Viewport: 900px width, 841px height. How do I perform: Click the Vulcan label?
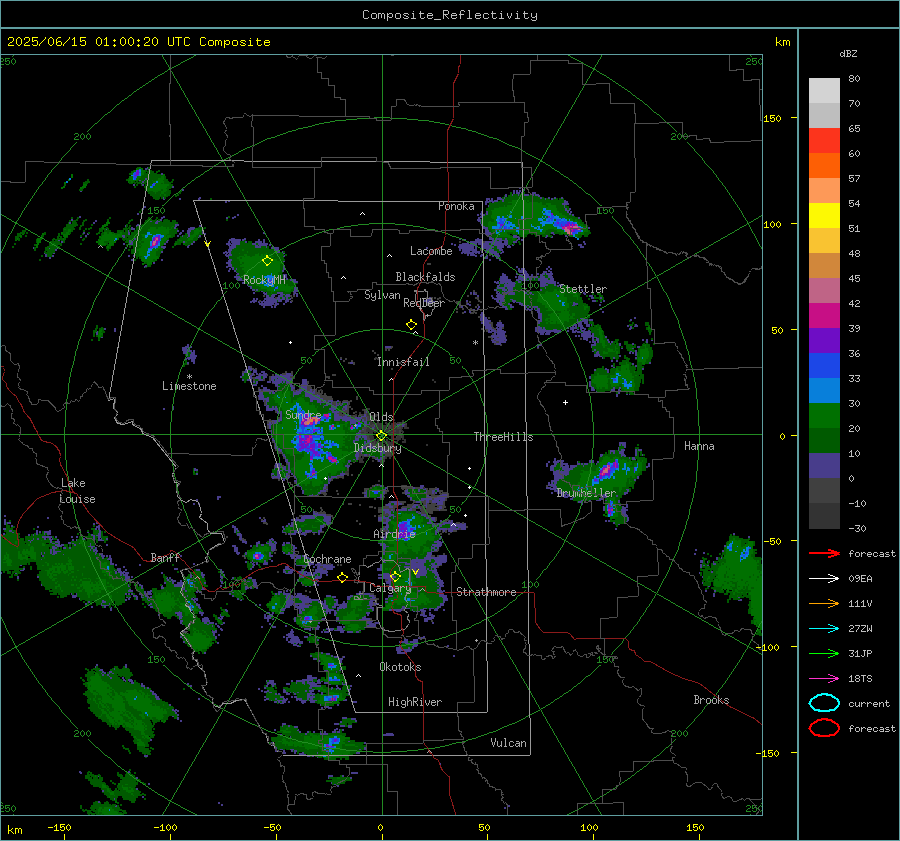point(508,743)
